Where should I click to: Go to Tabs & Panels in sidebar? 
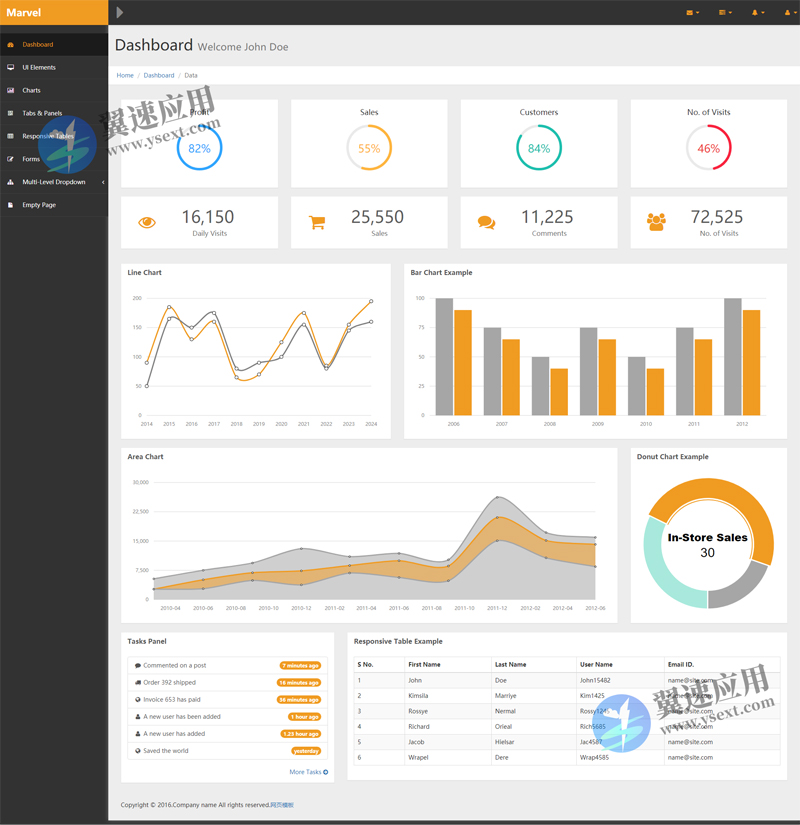(x=42, y=113)
